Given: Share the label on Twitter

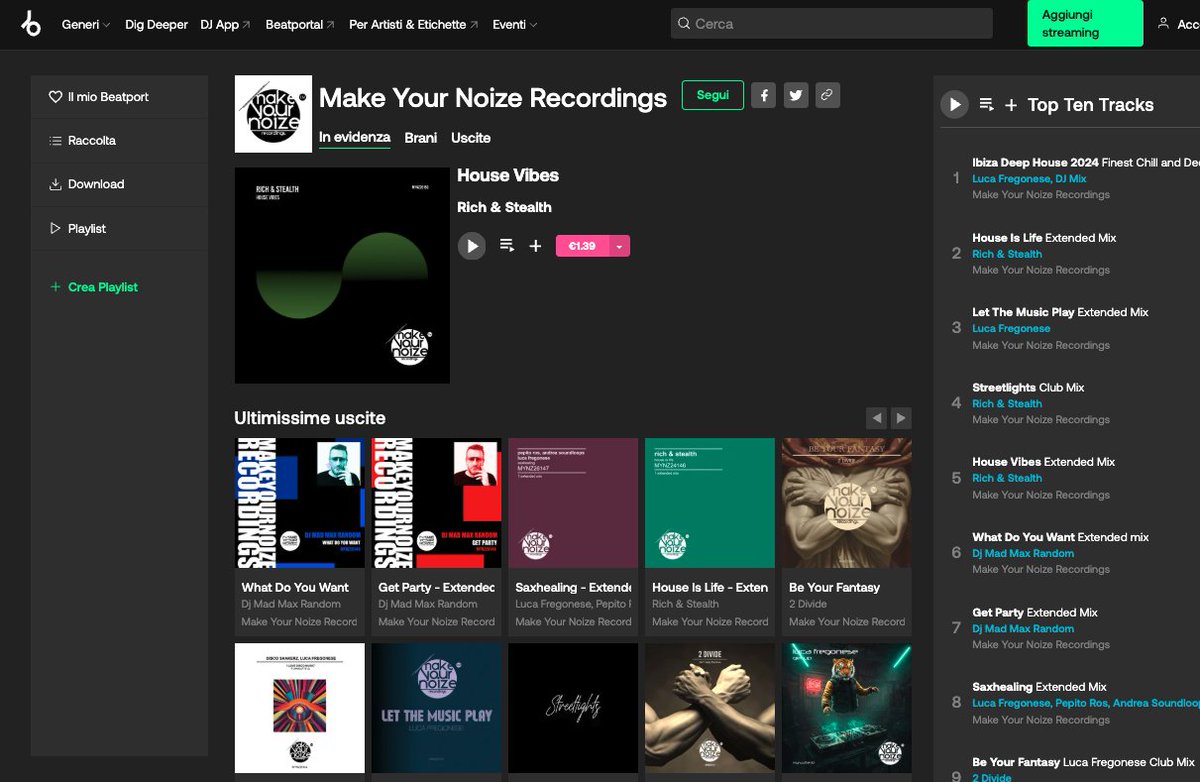Looking at the screenshot, I should pos(795,95).
